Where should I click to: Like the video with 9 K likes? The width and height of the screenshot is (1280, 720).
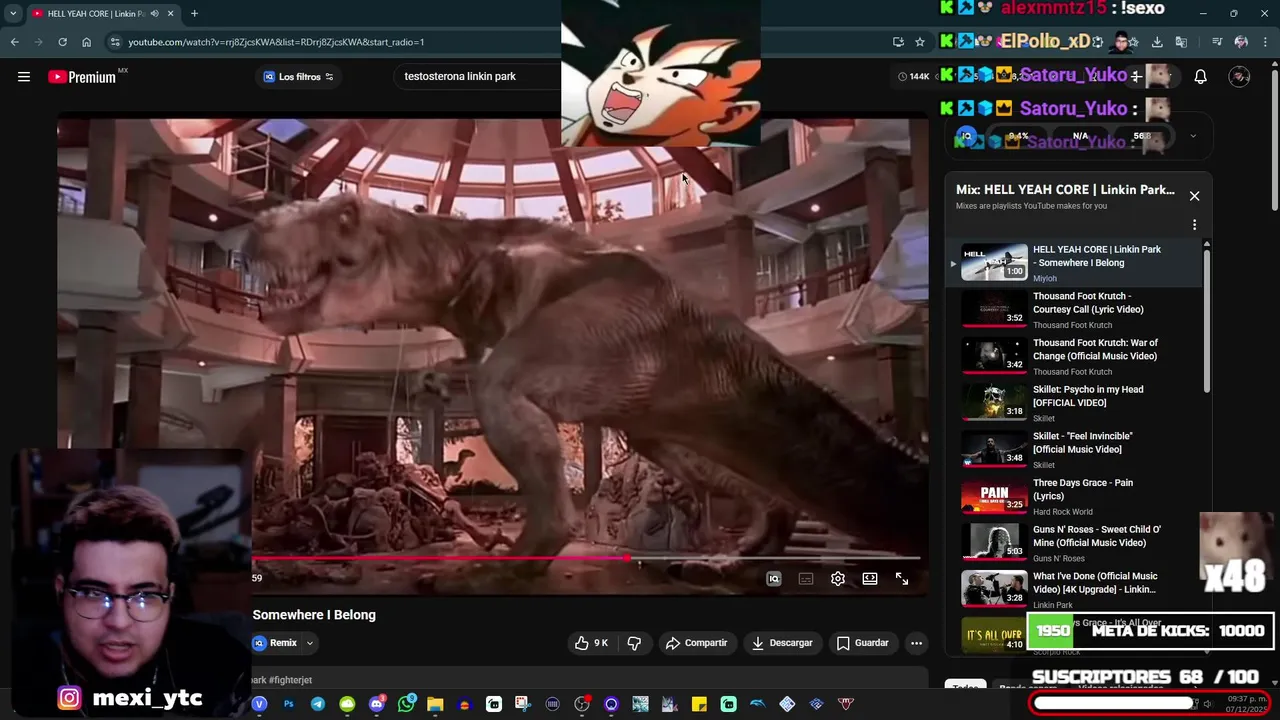[591, 643]
